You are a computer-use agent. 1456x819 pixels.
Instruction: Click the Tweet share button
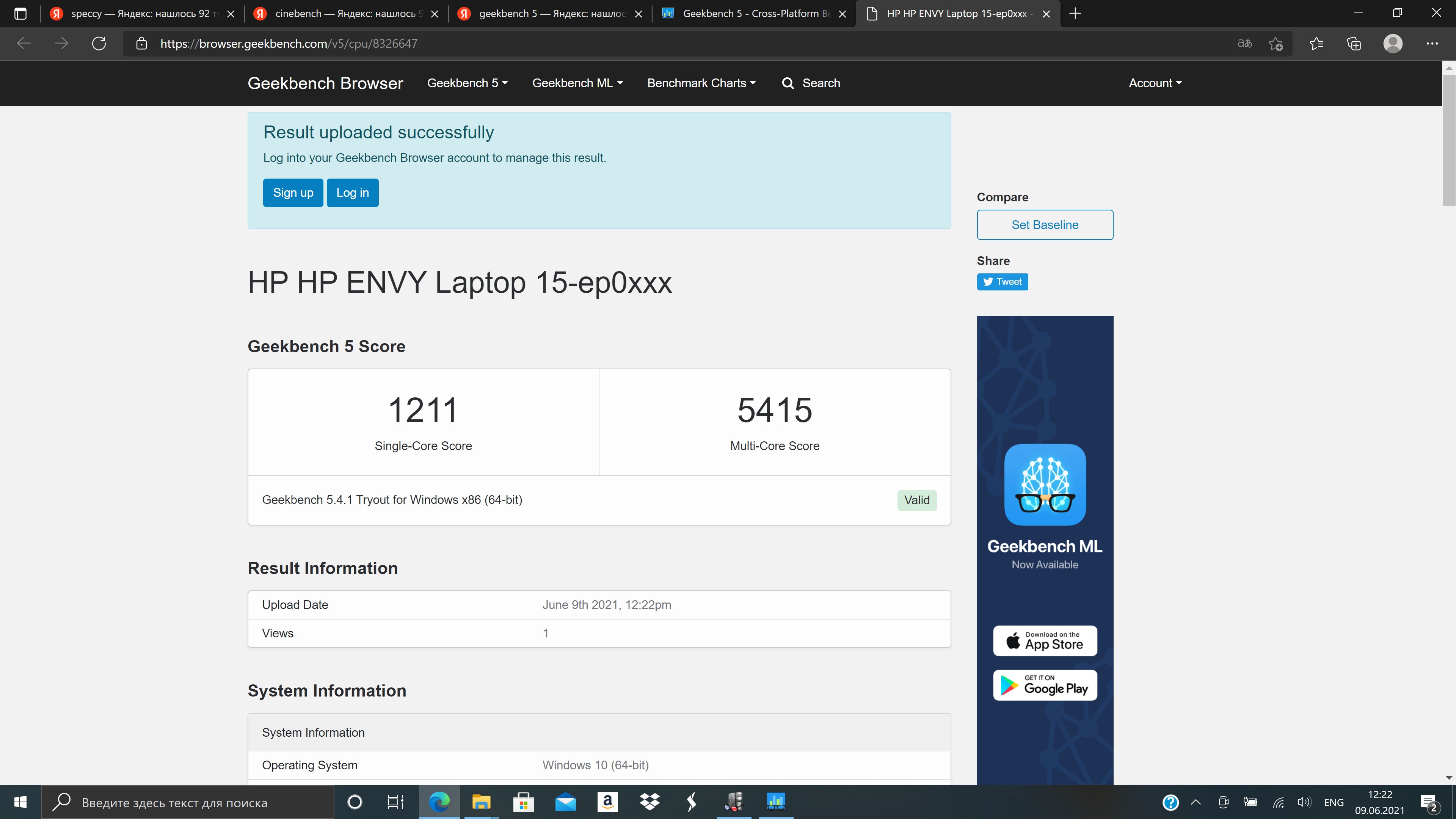click(x=1002, y=281)
